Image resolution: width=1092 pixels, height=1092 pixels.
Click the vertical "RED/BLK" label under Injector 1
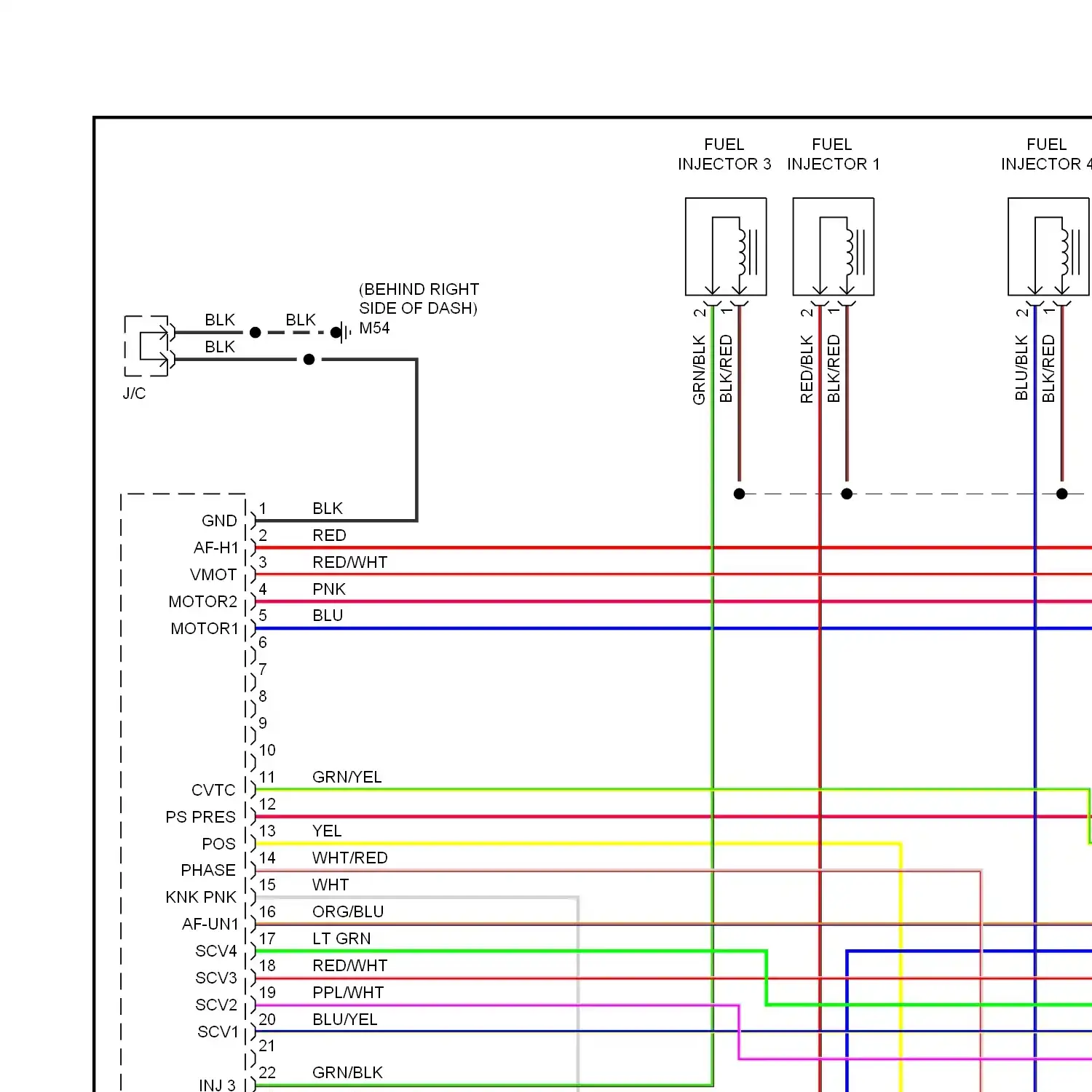click(807, 369)
